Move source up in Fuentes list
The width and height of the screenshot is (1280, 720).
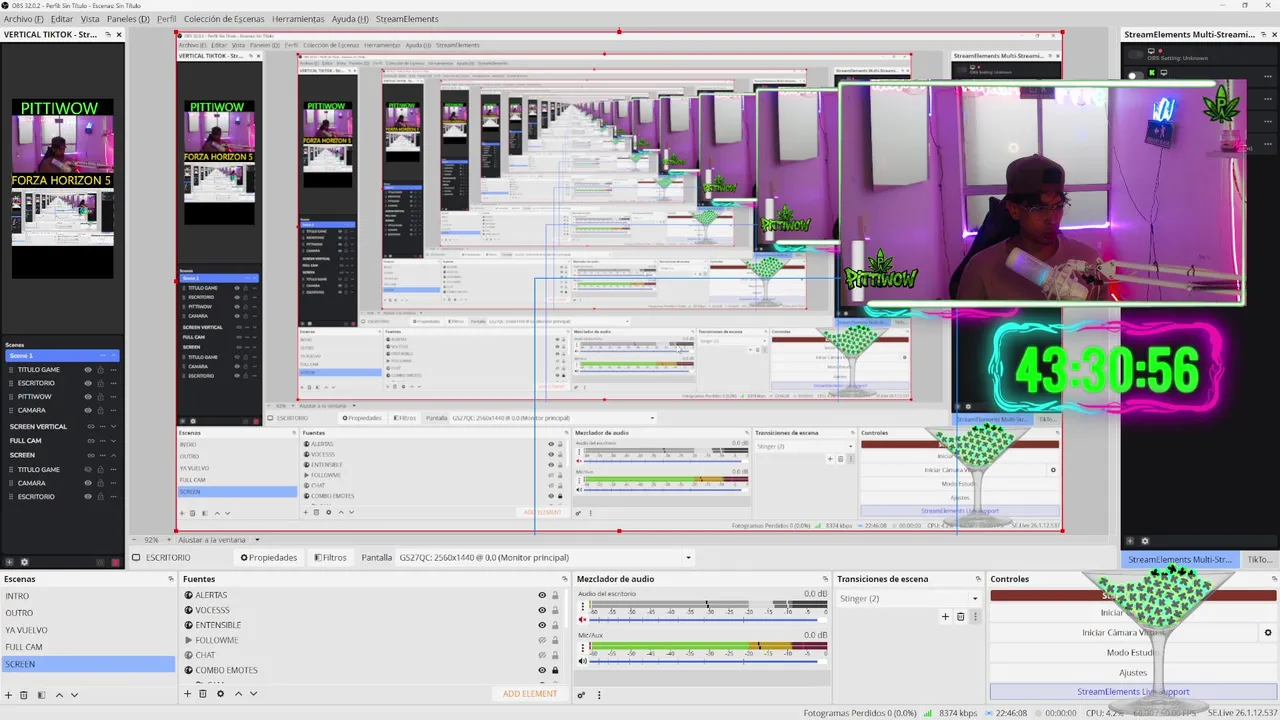[238, 694]
